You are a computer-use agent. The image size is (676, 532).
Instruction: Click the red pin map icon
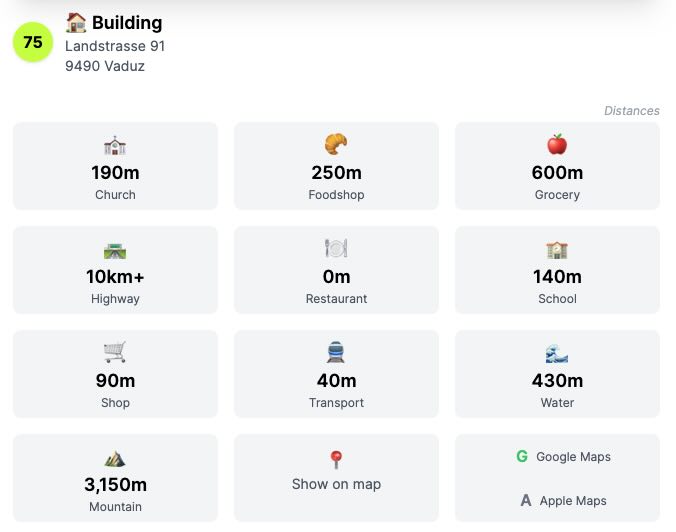336,460
